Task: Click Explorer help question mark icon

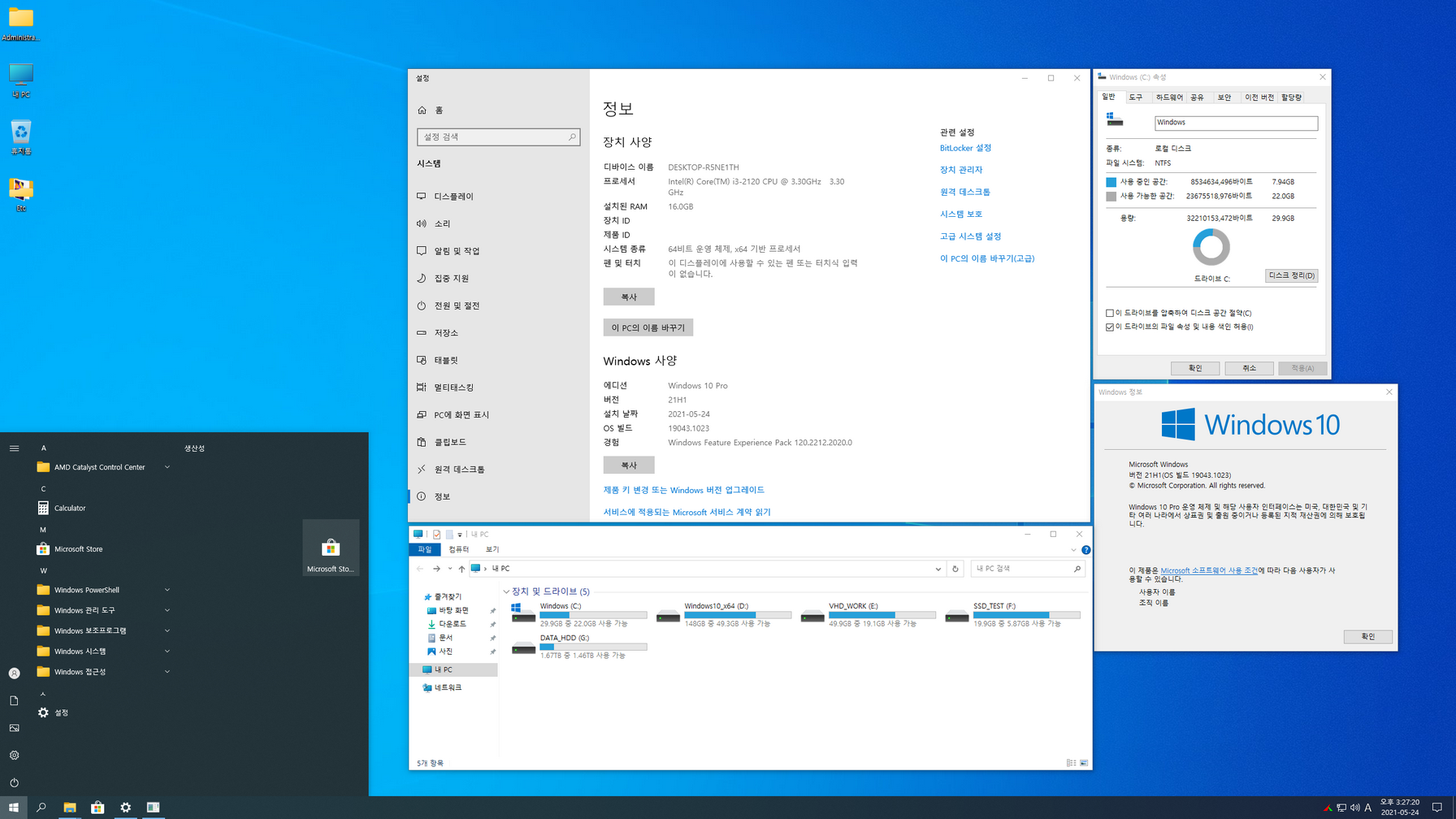Action: click(1085, 550)
